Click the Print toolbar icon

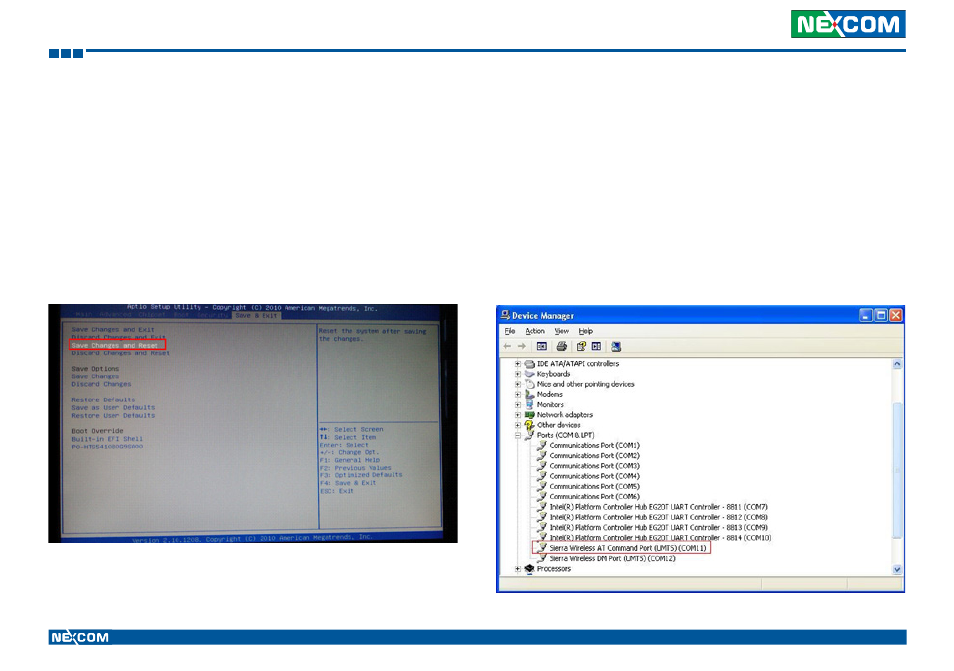[x=562, y=346]
